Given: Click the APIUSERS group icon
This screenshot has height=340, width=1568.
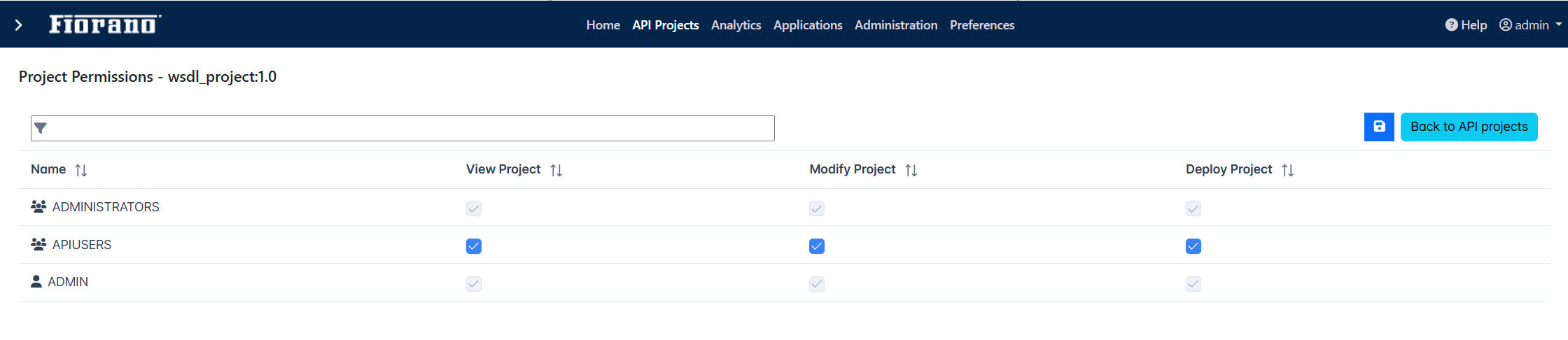Looking at the screenshot, I should click(38, 244).
